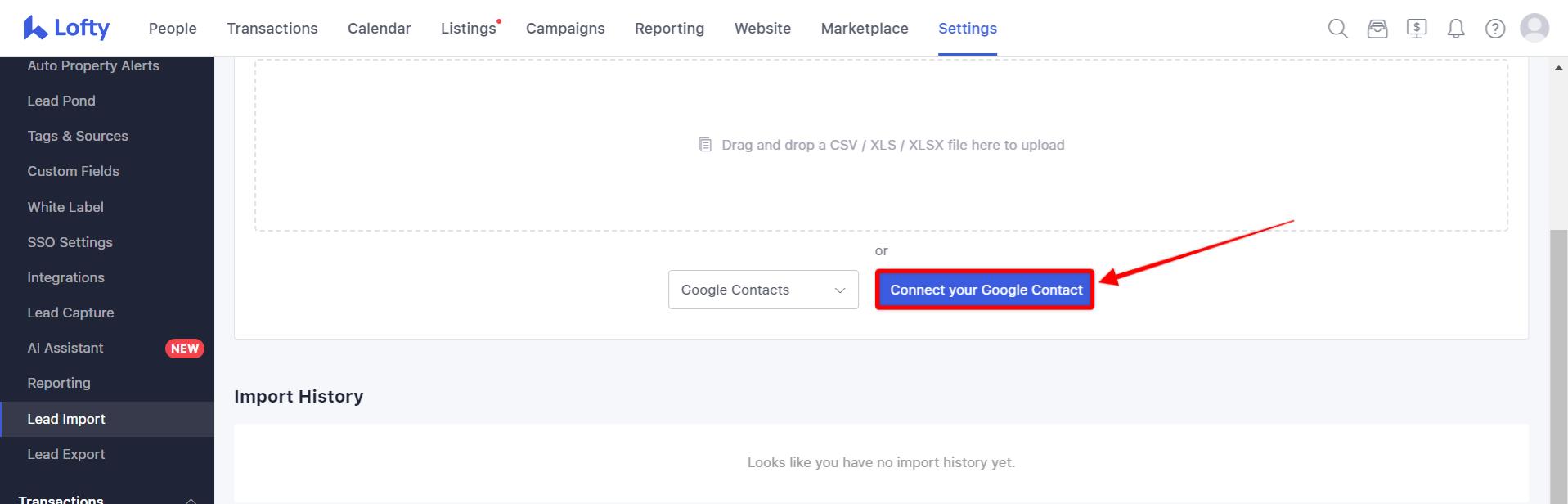Open SSO Settings

[x=70, y=242]
